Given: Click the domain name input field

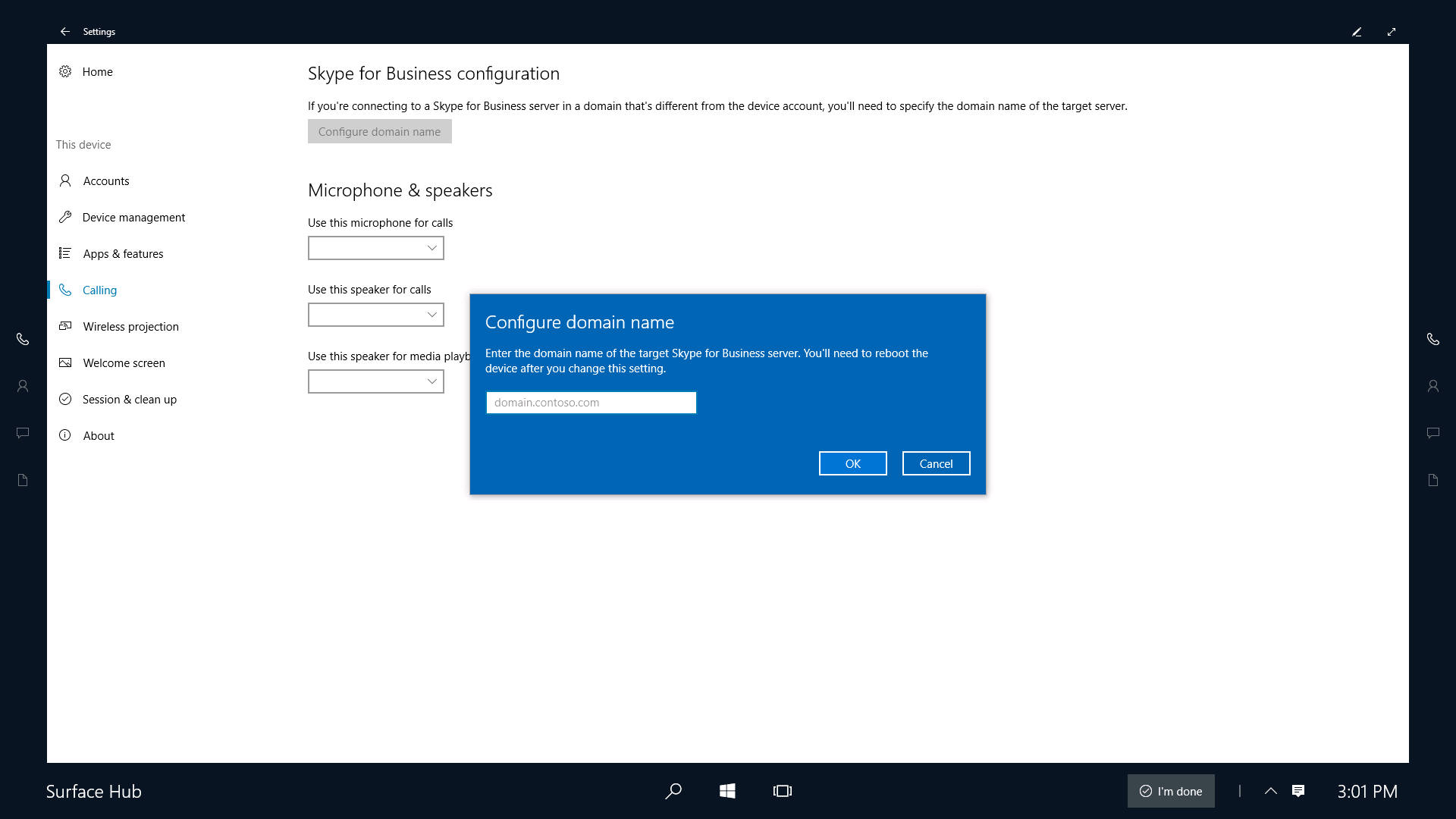Looking at the screenshot, I should point(591,402).
